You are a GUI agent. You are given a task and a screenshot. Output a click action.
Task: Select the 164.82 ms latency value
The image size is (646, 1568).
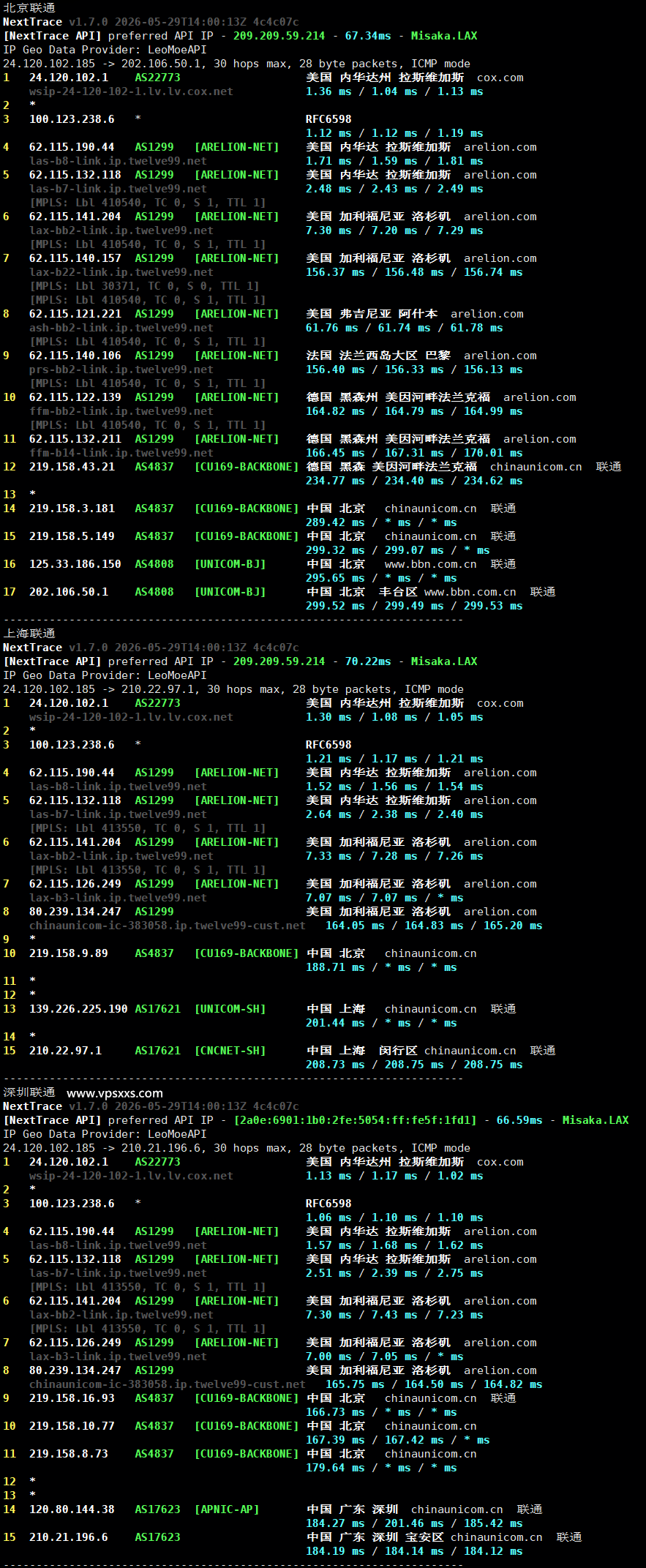tap(335, 411)
